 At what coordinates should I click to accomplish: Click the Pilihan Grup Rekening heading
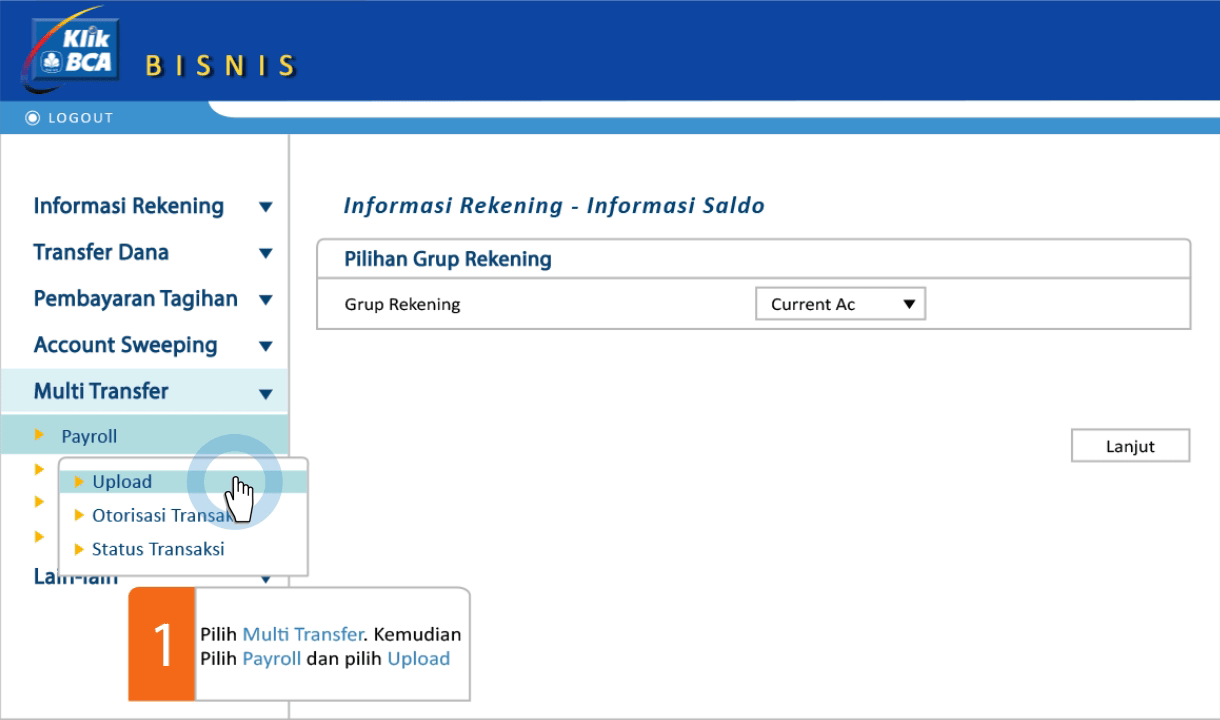[x=448, y=260]
